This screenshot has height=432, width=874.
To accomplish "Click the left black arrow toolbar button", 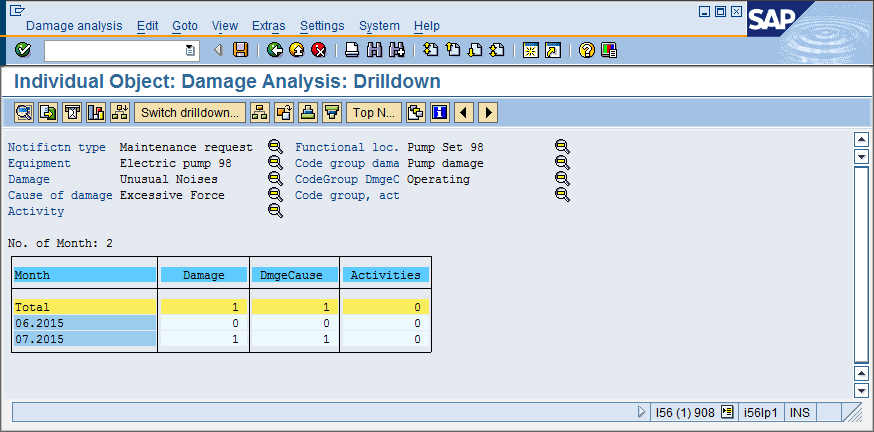I will pos(464,113).
